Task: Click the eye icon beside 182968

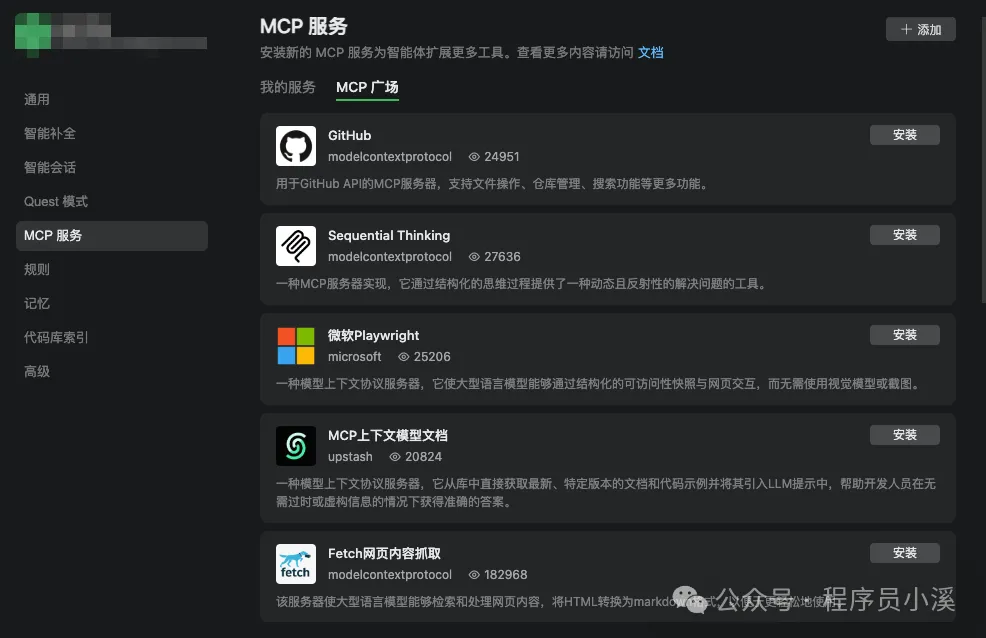Action: pos(474,575)
